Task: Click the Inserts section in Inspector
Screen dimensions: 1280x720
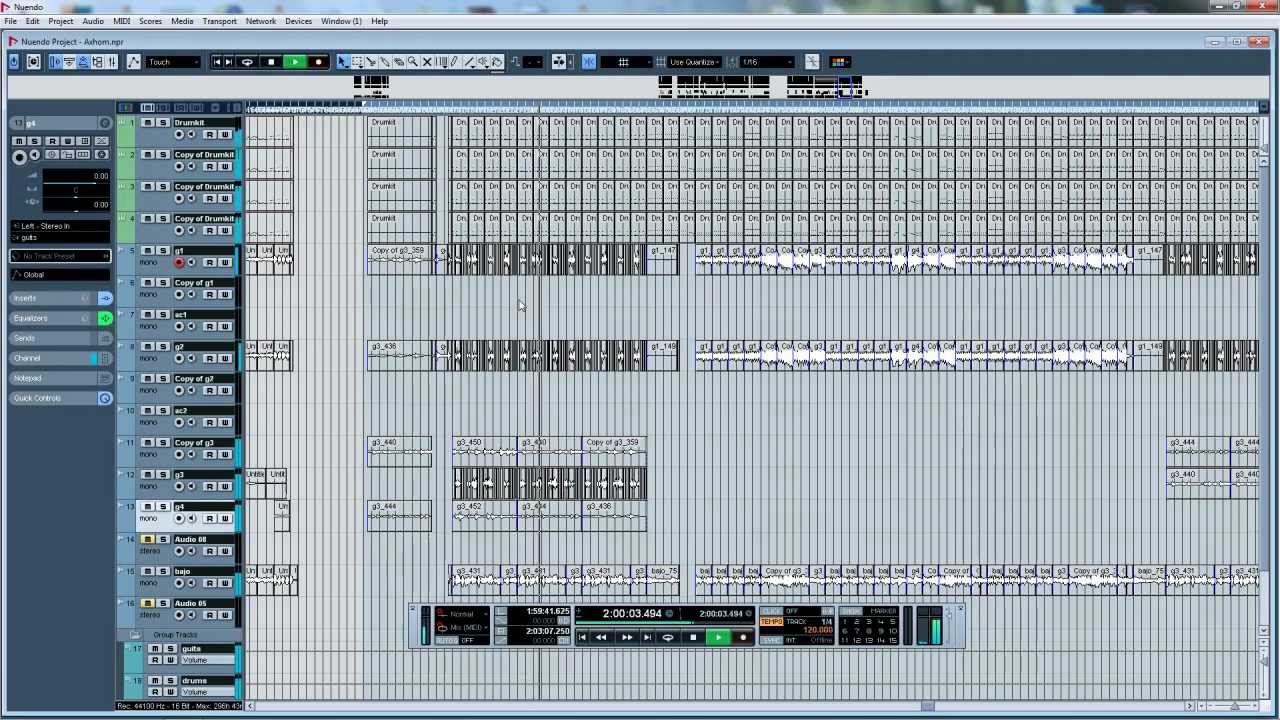Action: coord(52,298)
